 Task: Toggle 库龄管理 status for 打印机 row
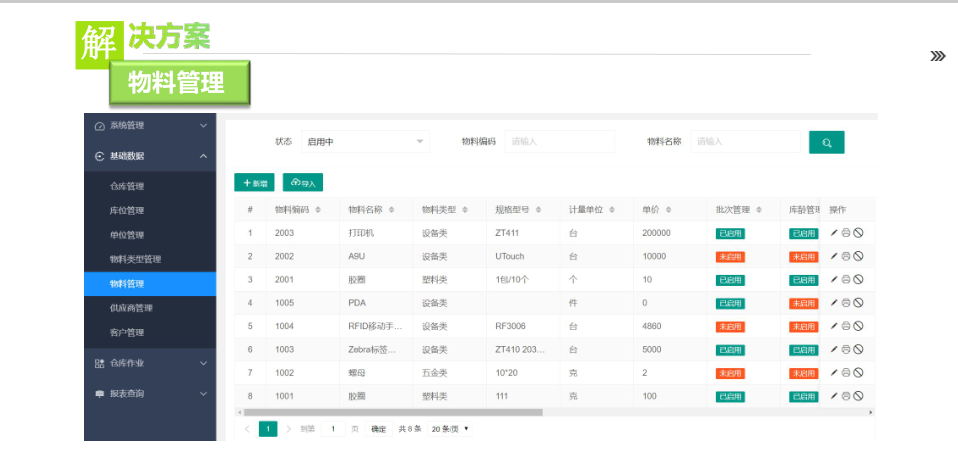click(803, 233)
